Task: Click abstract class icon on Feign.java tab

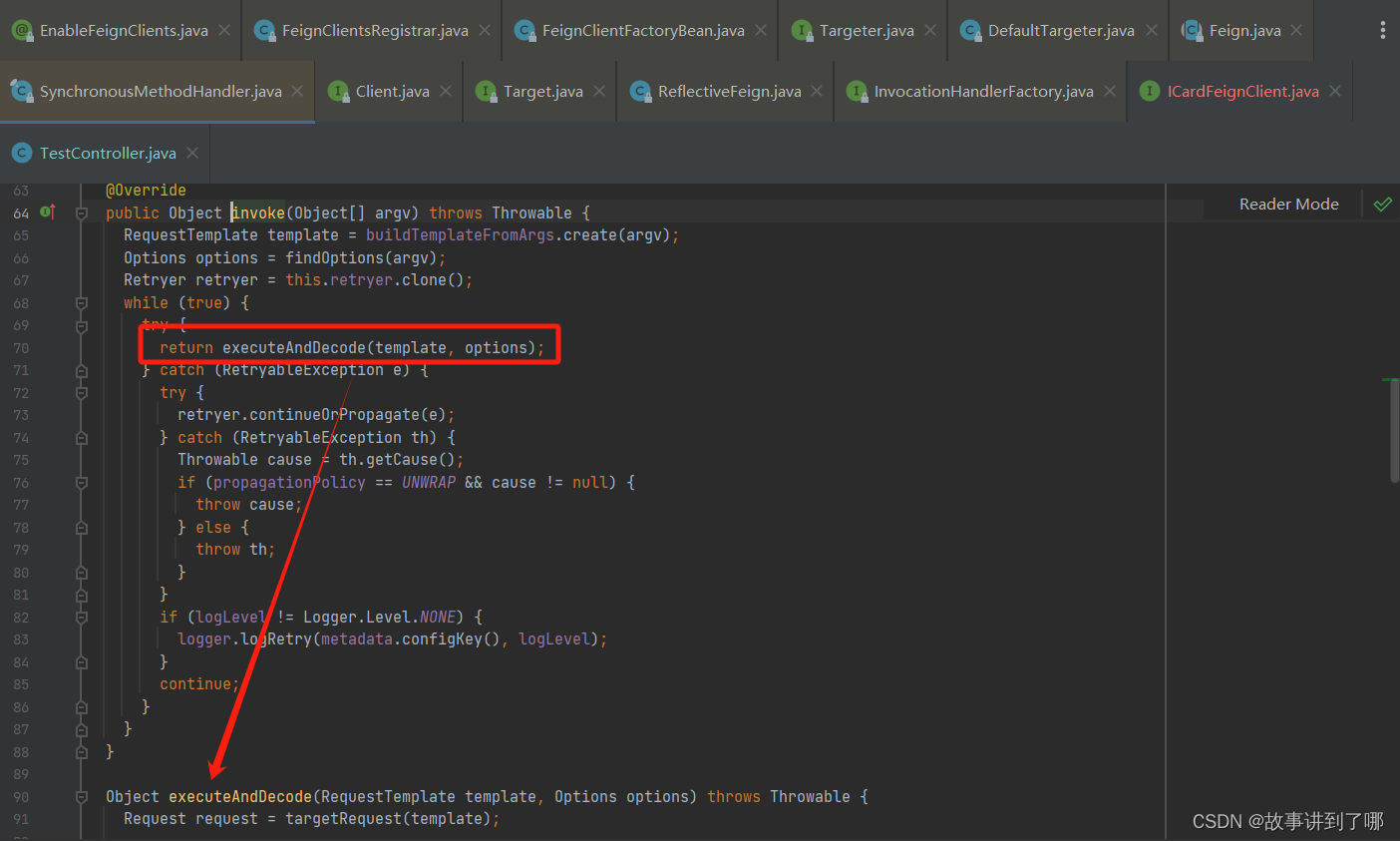Action: pos(1192,31)
